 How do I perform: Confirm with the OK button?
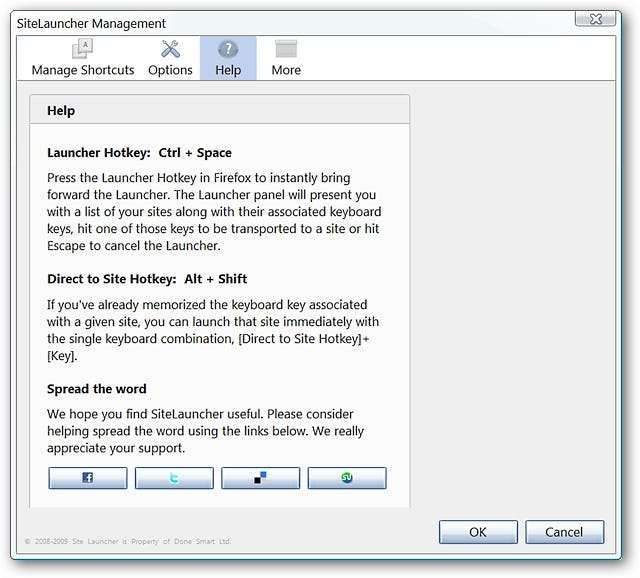[x=478, y=532]
